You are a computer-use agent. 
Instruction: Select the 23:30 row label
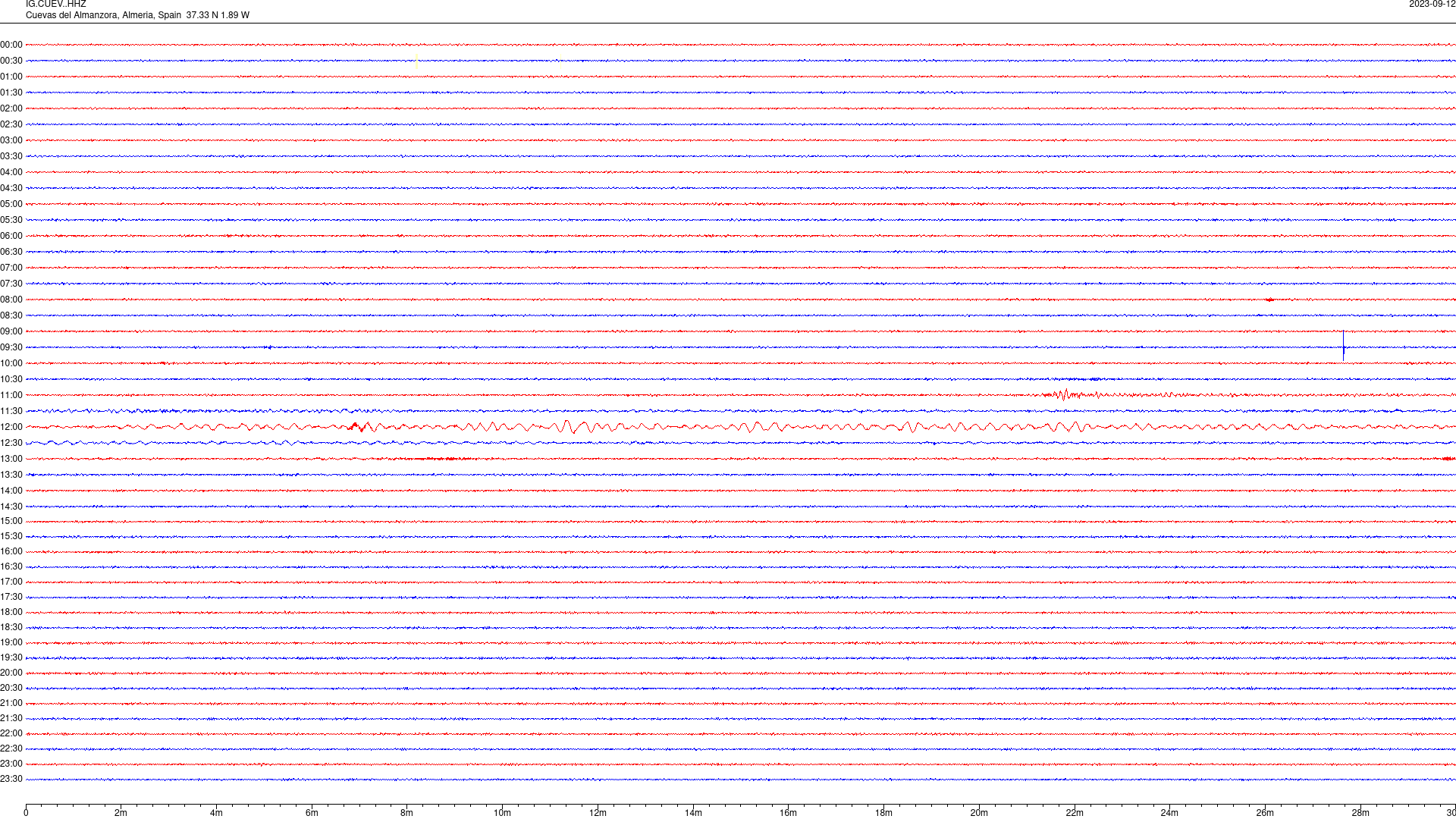click(11, 779)
